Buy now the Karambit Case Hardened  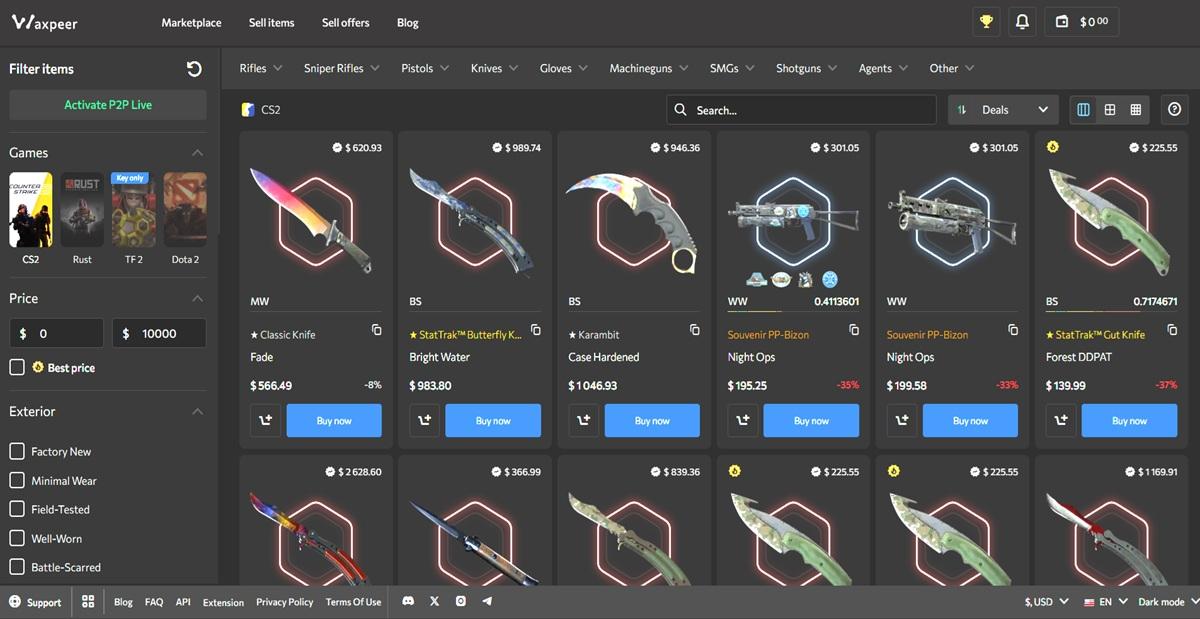click(x=652, y=421)
